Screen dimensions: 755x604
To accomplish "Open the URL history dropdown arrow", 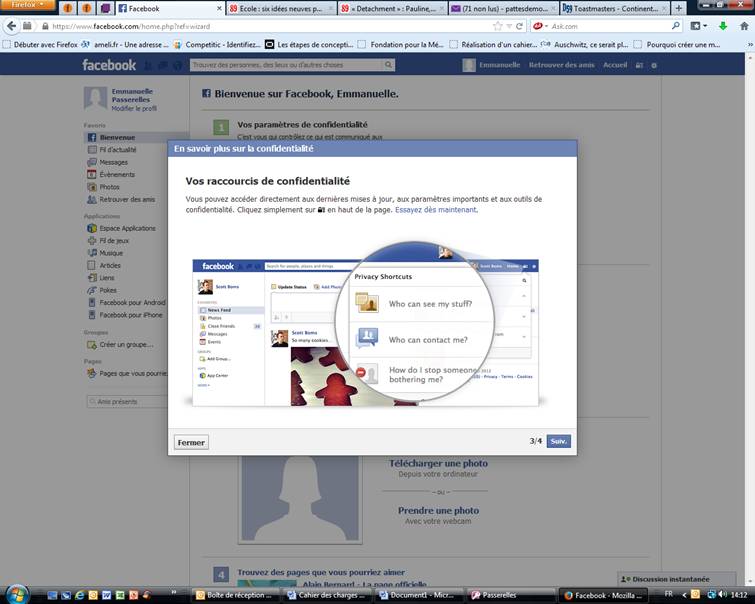I will [x=509, y=26].
